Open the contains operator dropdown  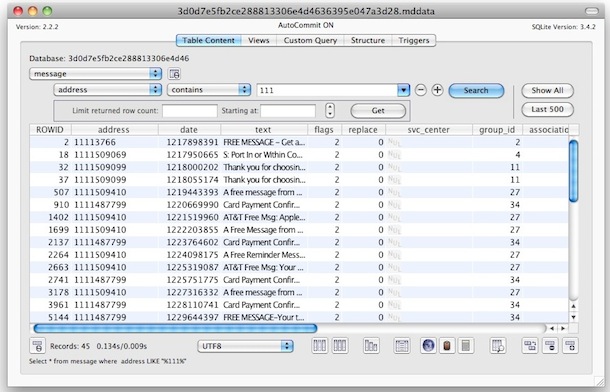point(209,90)
